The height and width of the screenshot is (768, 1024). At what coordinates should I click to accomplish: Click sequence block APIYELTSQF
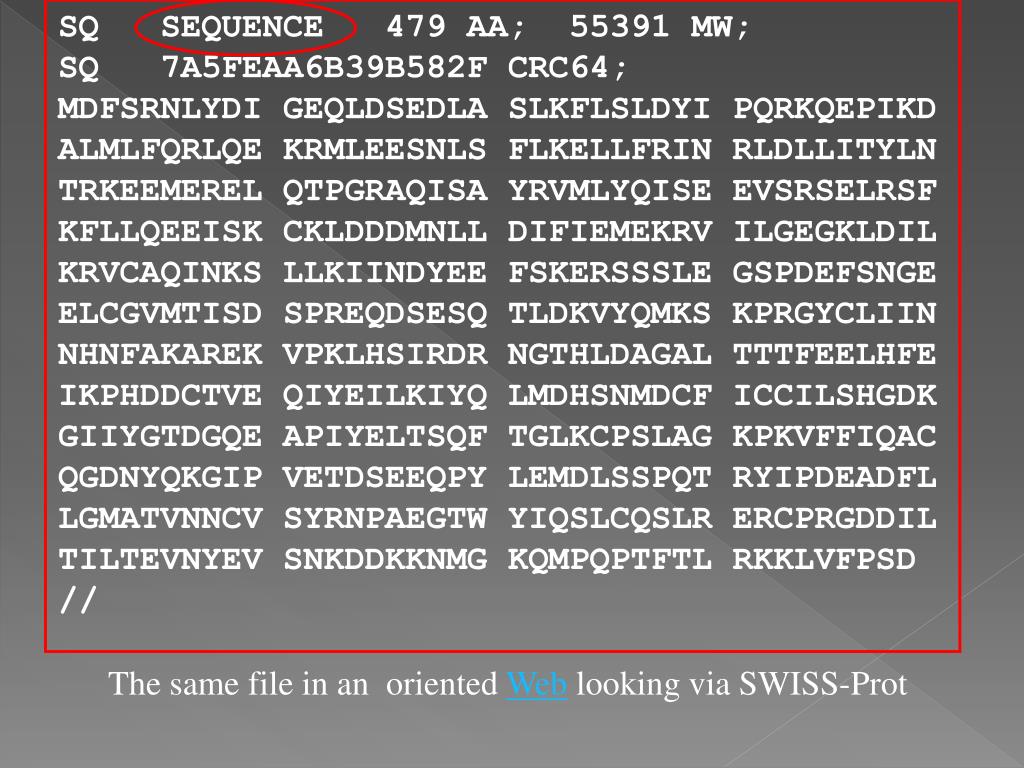pyautogui.click(x=385, y=436)
